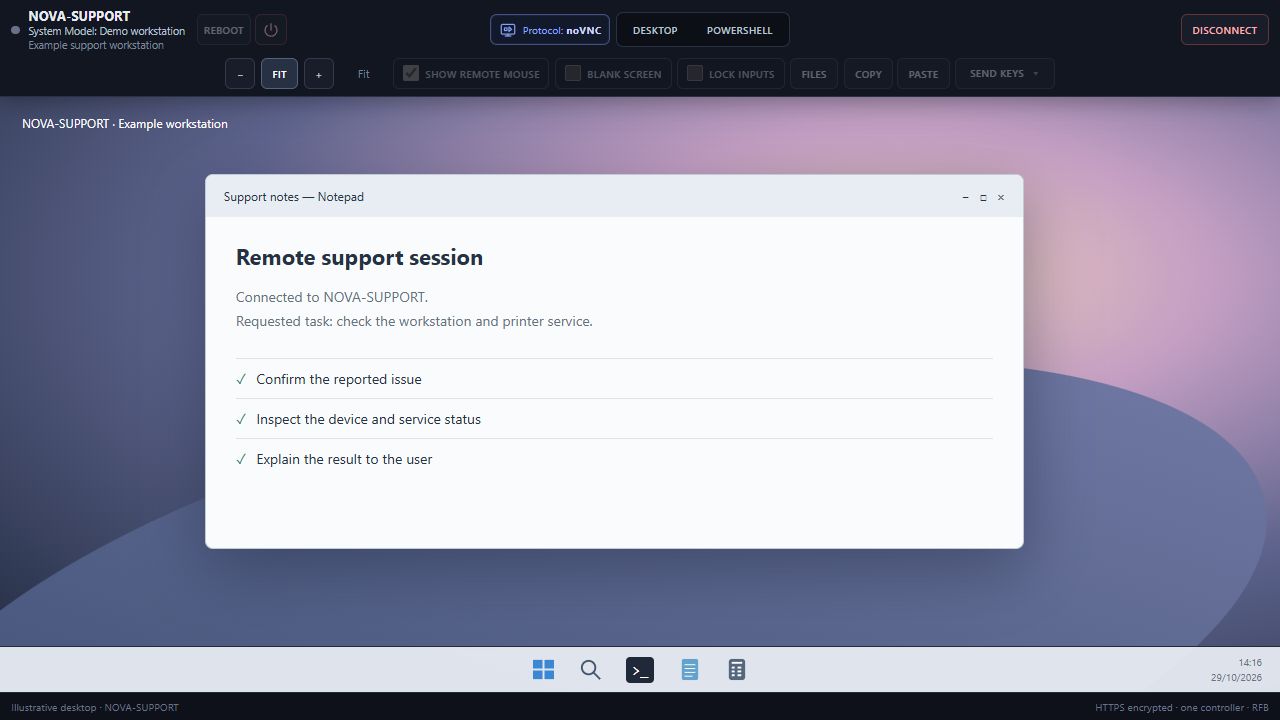Disconnect the remote session
Screen dimensions: 1280x720
click(x=1225, y=30)
